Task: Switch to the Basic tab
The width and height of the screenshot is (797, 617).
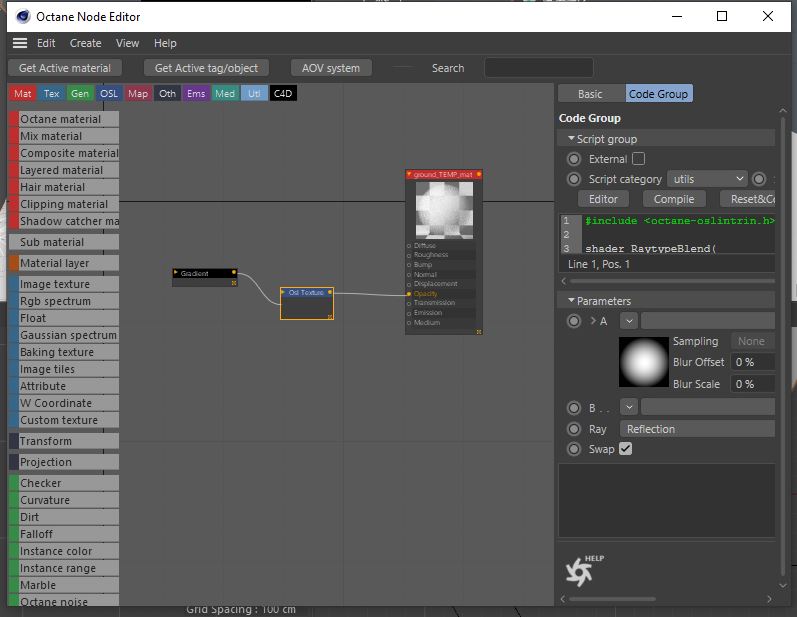Action: tap(590, 94)
